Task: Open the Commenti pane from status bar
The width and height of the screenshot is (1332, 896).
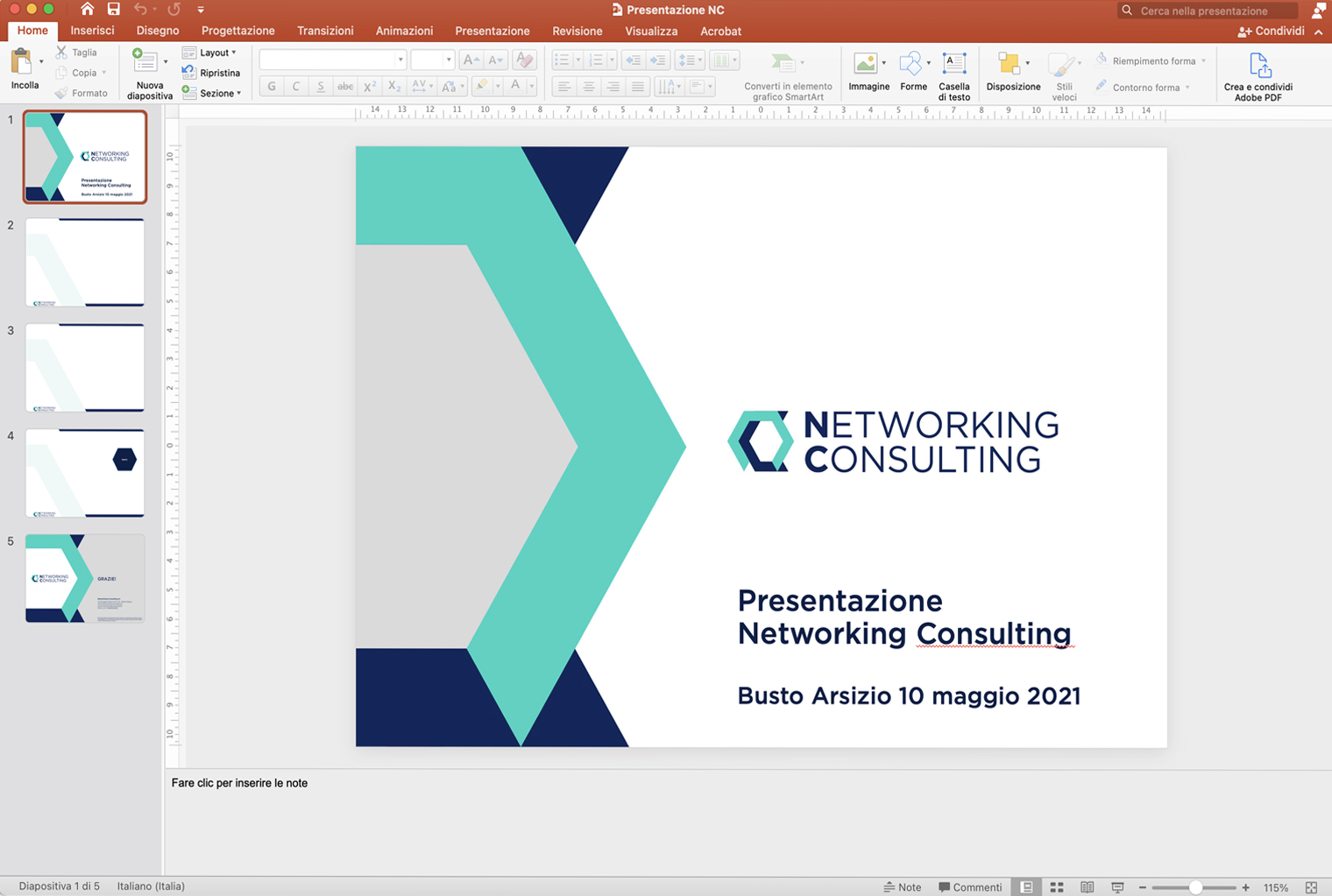Action: (970, 887)
